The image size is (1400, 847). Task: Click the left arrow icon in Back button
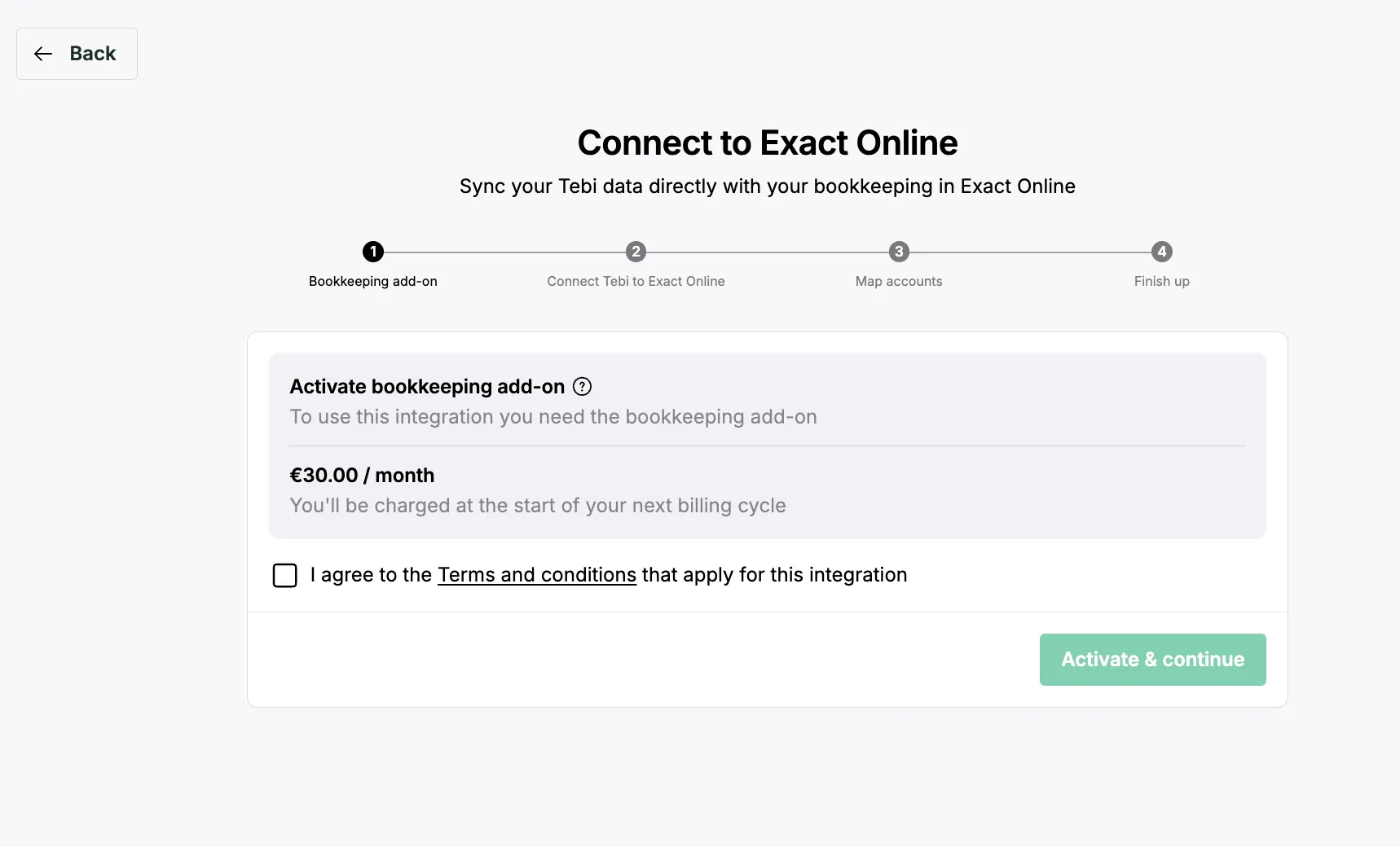coord(43,54)
